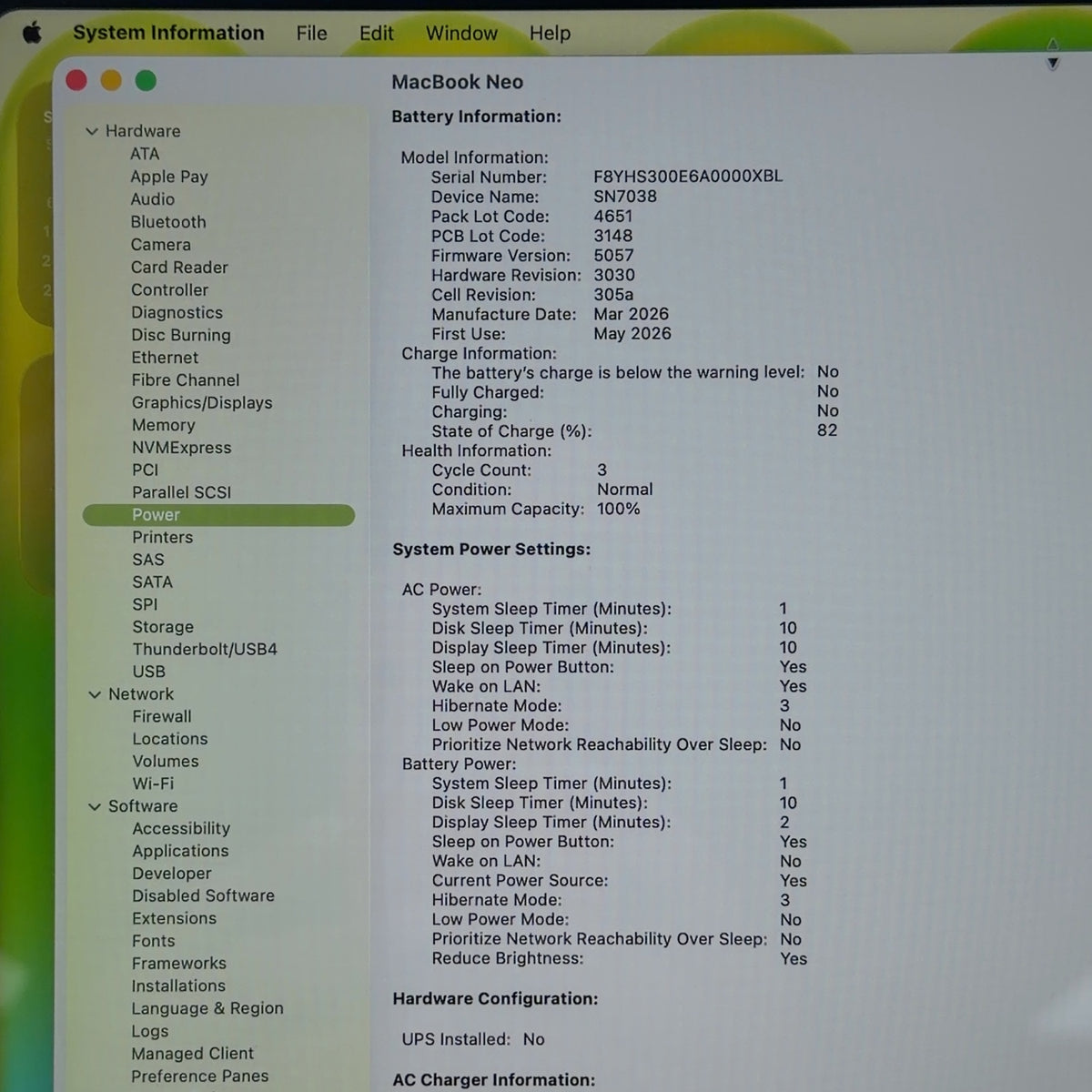Screen dimensions: 1092x1092
Task: Click the Condition value Normal
Action: 625,490
